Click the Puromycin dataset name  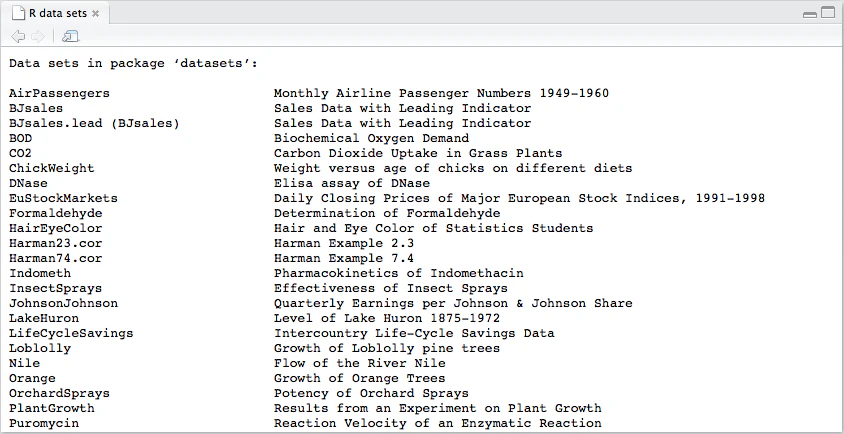coord(44,423)
